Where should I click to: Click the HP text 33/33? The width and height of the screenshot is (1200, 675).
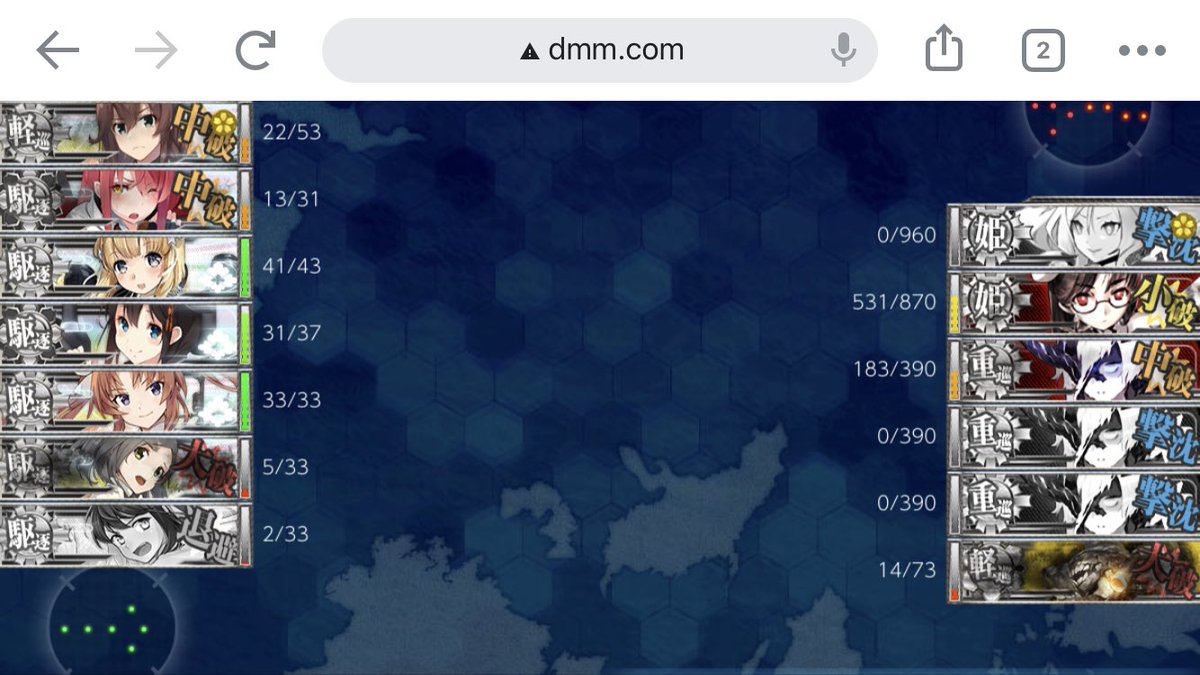pyautogui.click(x=291, y=400)
